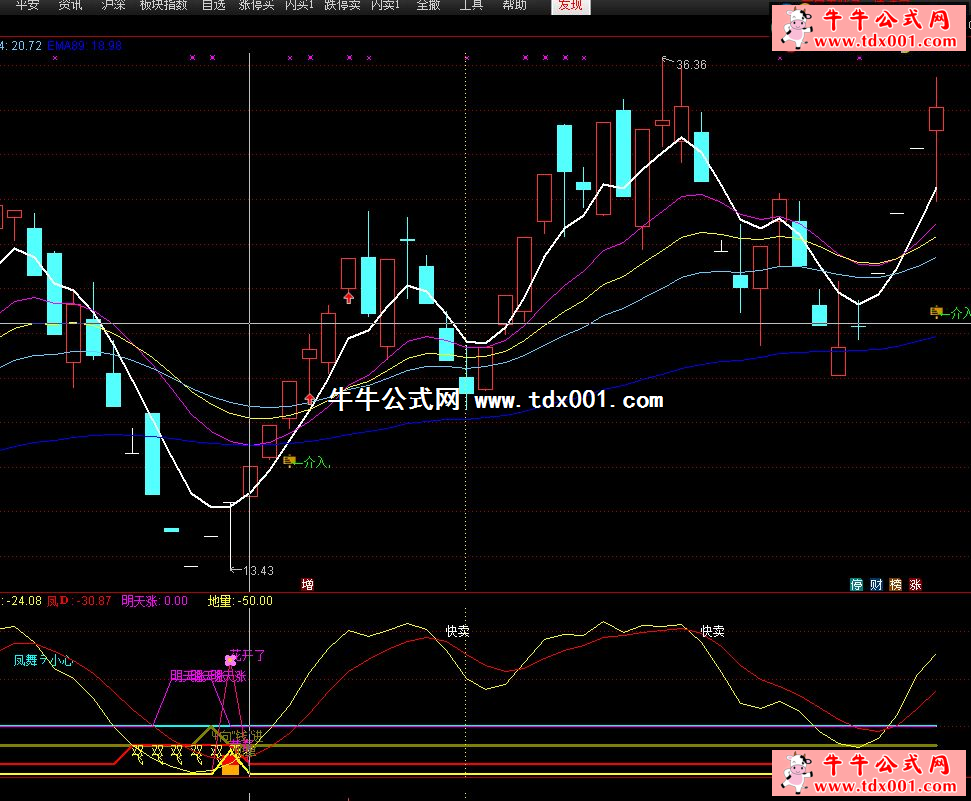
Task: Click the pink flower 花开了 signal icon
Action: (231, 660)
